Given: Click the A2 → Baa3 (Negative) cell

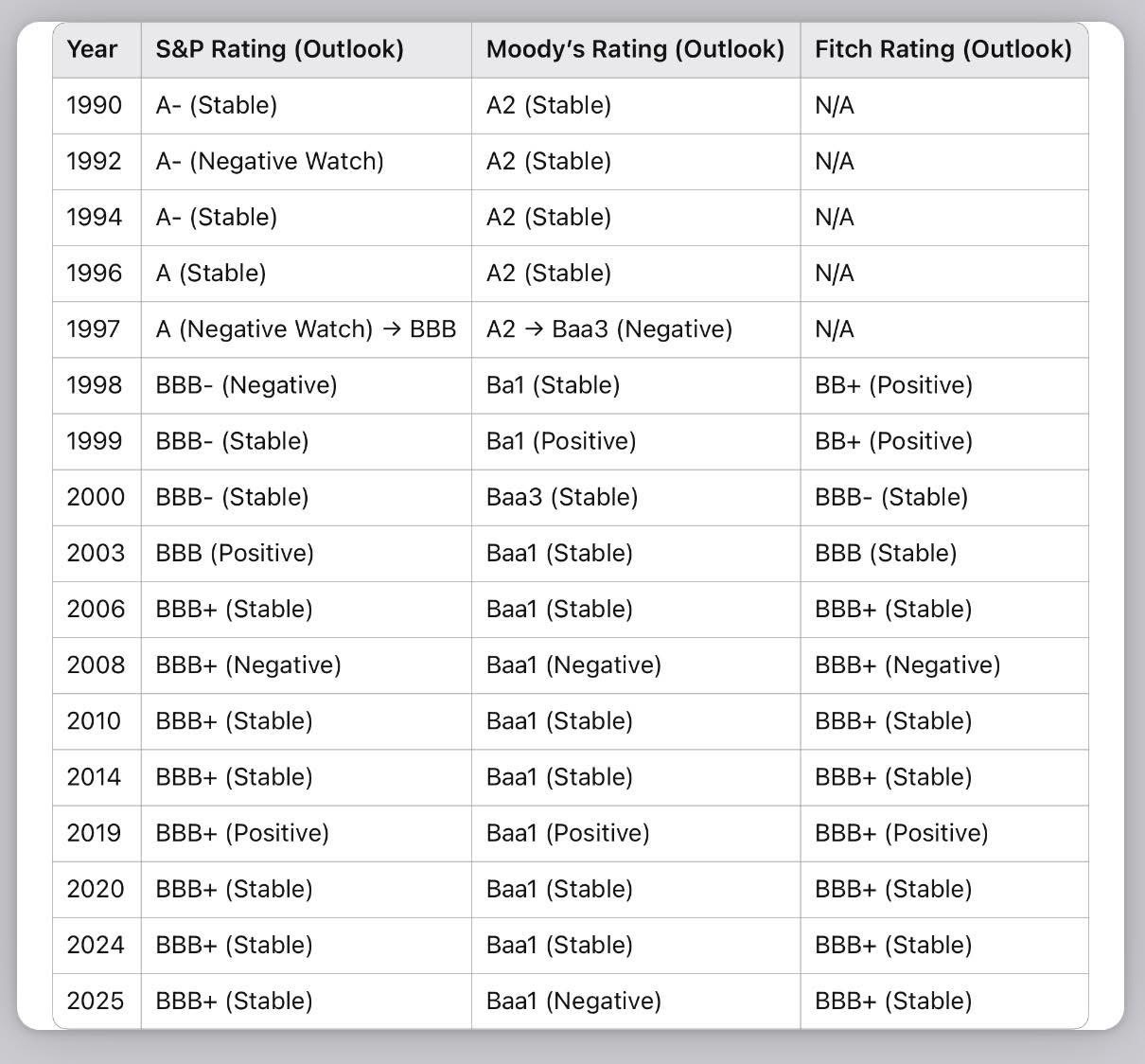Looking at the screenshot, I should [x=609, y=328].
